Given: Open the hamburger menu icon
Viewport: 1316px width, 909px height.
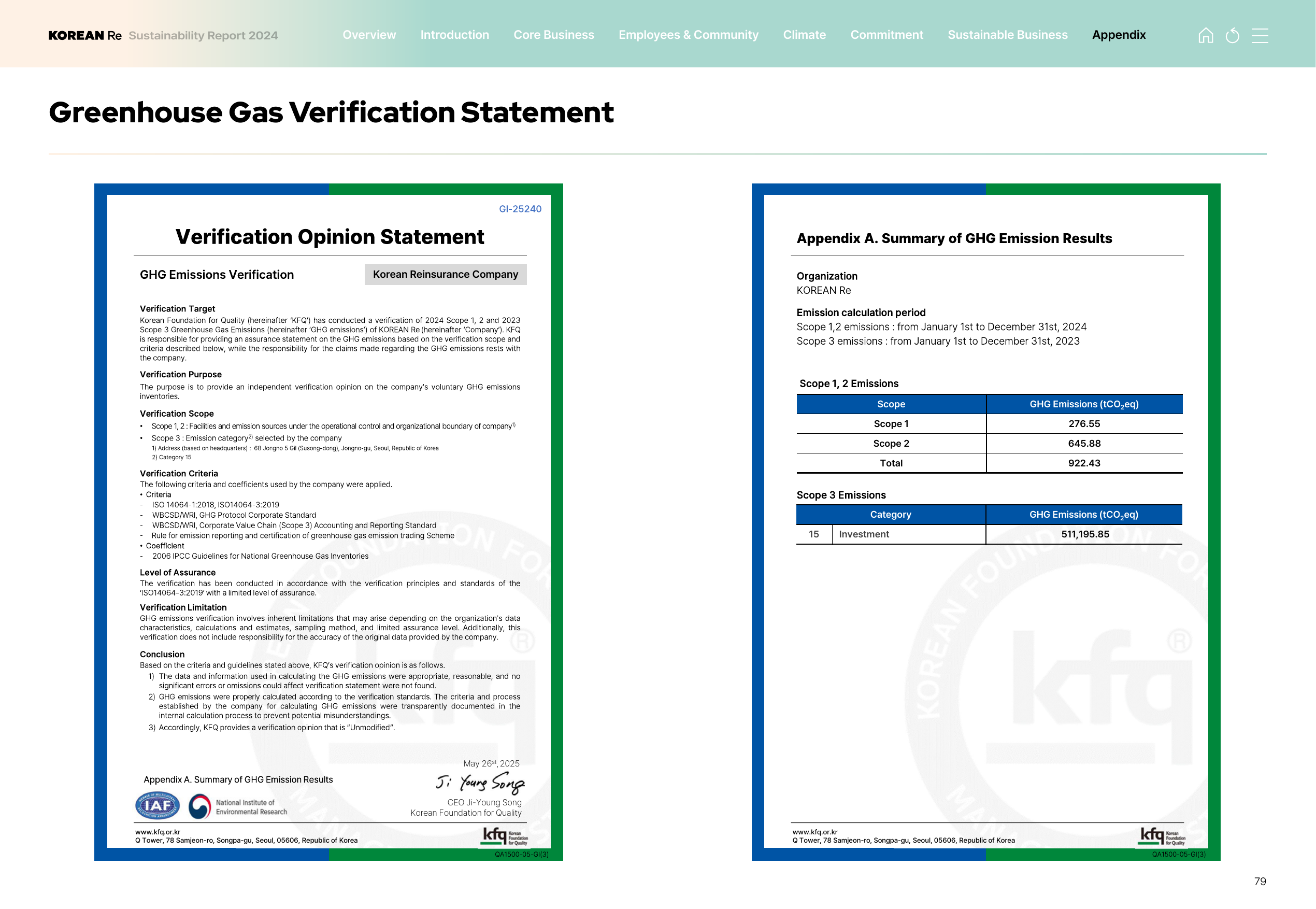Looking at the screenshot, I should point(1260,35).
